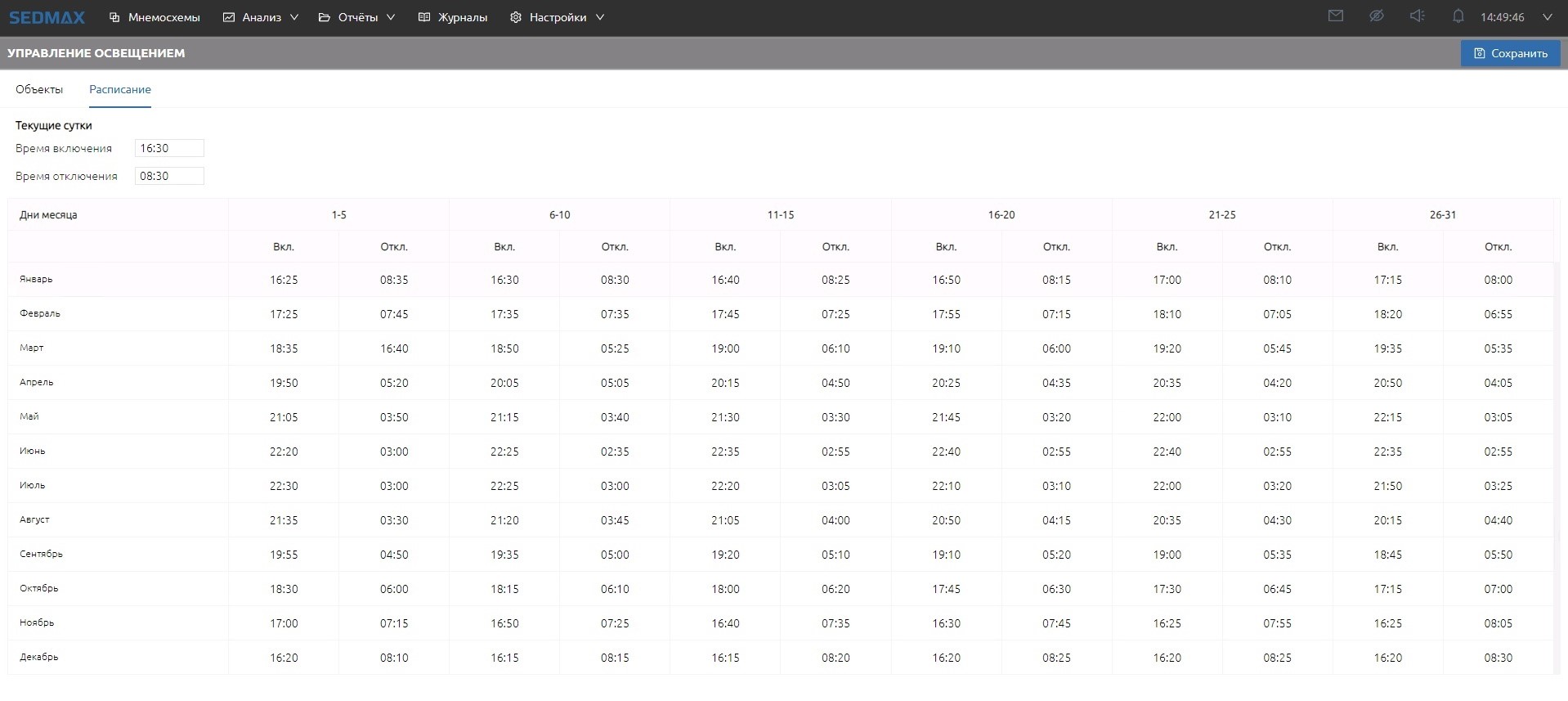The height and width of the screenshot is (701, 1568).
Task: Open the notifications bell
Action: click(x=1458, y=16)
